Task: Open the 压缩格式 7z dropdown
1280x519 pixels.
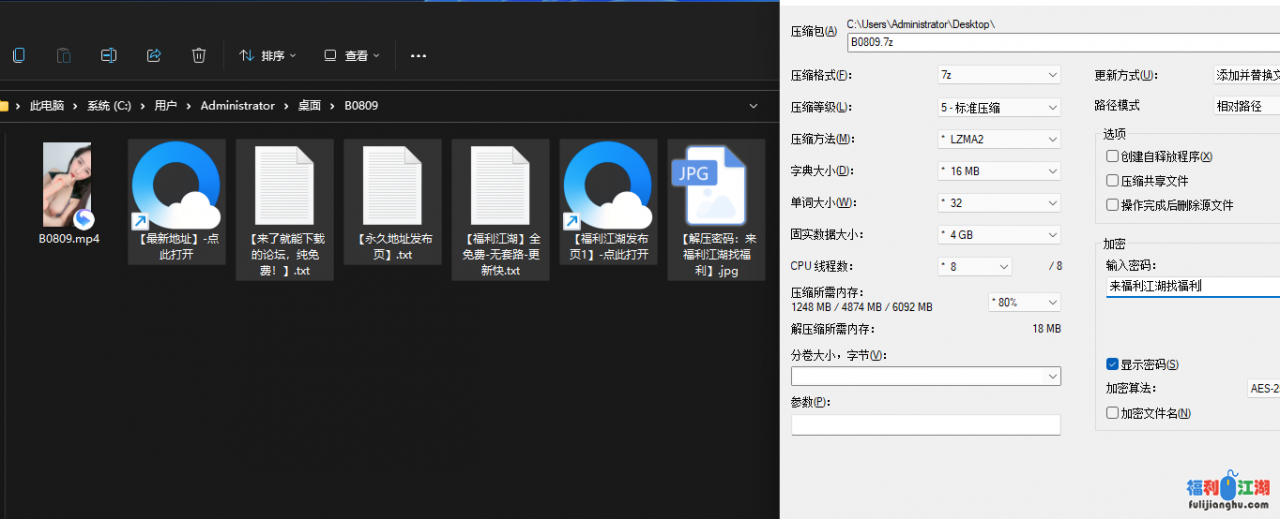Action: point(998,75)
